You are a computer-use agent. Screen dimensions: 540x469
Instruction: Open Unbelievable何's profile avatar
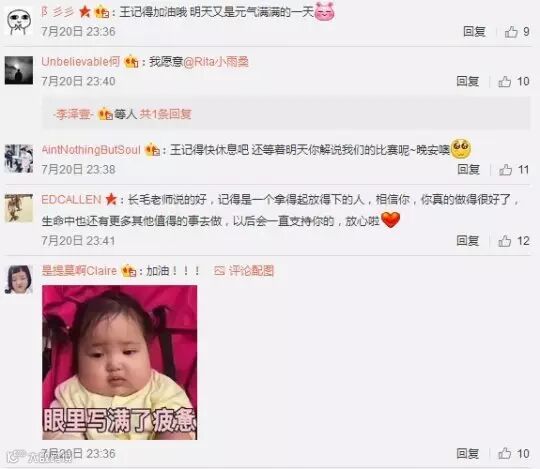pos(19,71)
